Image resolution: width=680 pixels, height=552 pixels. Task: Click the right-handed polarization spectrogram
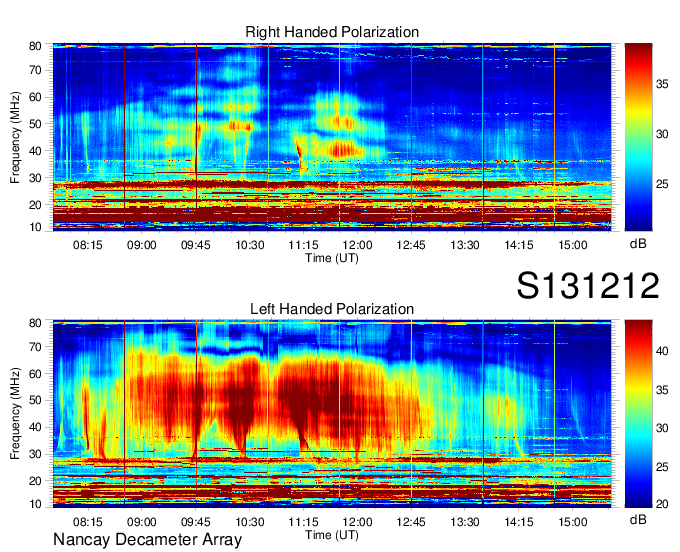(x=332, y=137)
